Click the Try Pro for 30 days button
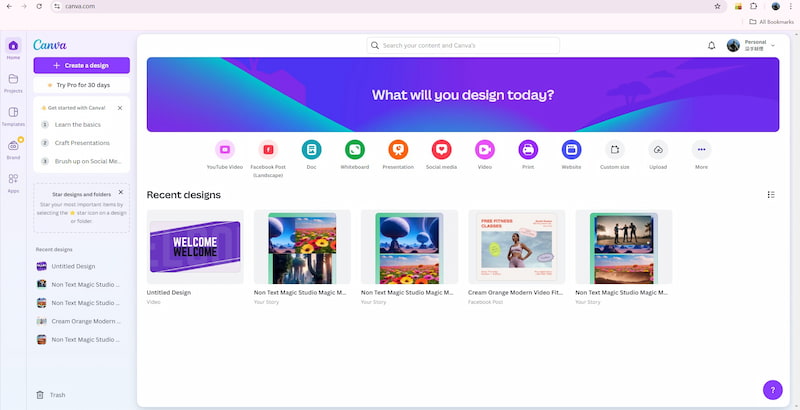The height and width of the screenshot is (410, 800). (81, 85)
